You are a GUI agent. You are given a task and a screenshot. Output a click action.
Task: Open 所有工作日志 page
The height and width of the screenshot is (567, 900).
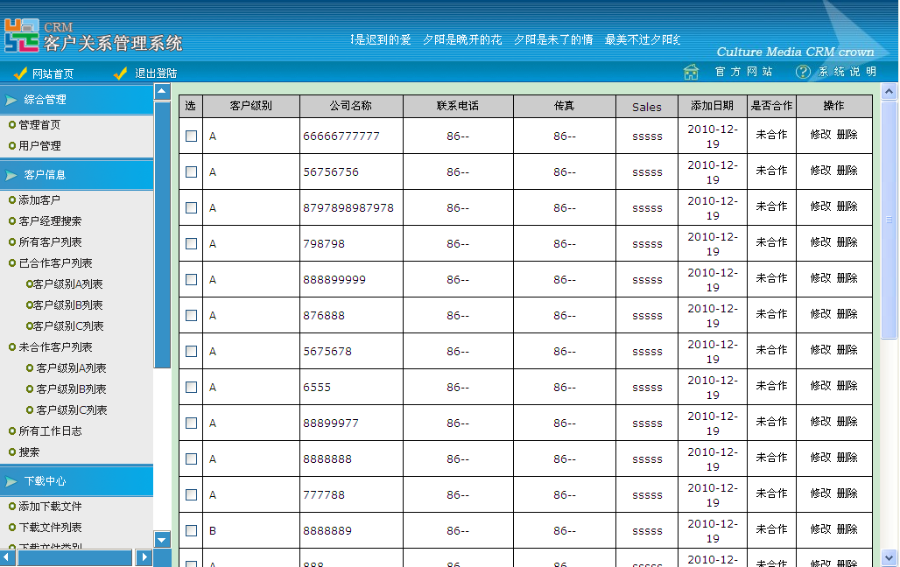tap(50, 431)
